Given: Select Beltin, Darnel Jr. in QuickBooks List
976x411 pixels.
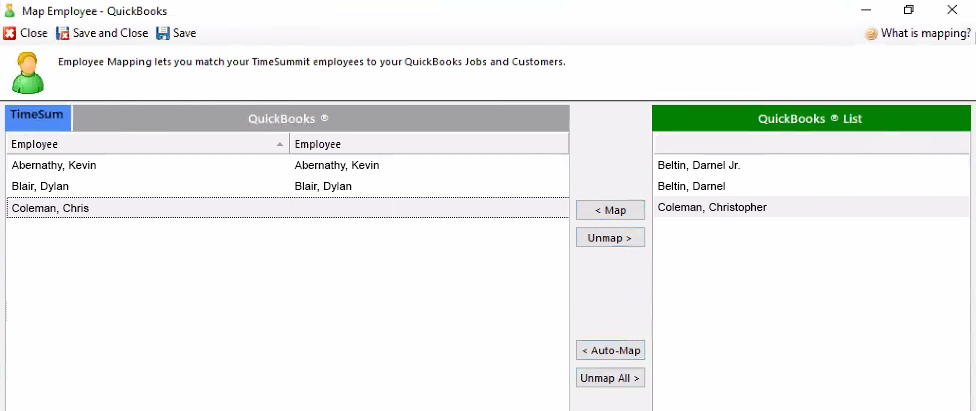Looking at the screenshot, I should [812, 166].
